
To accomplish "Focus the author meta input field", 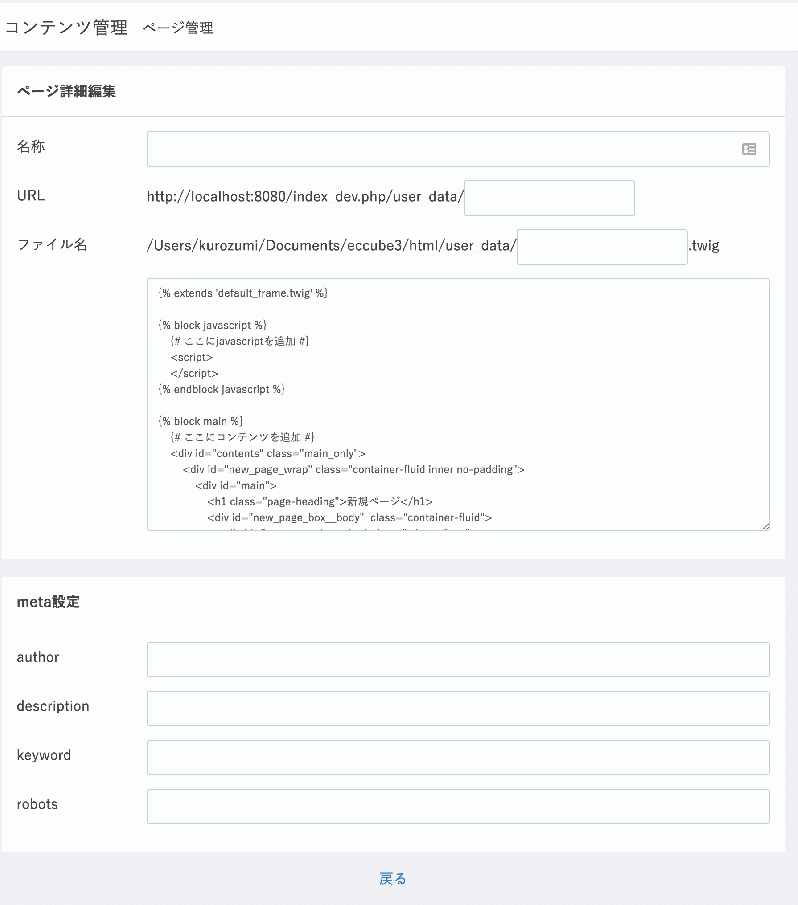I will click(x=458, y=659).
